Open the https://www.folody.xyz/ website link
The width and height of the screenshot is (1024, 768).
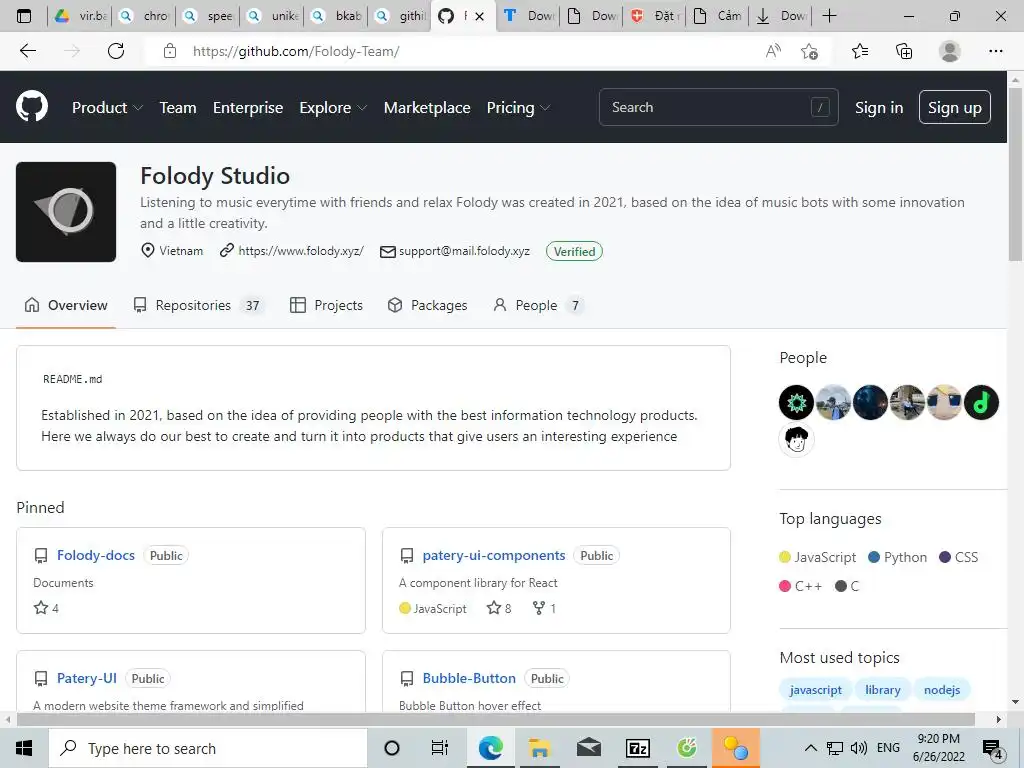(301, 251)
